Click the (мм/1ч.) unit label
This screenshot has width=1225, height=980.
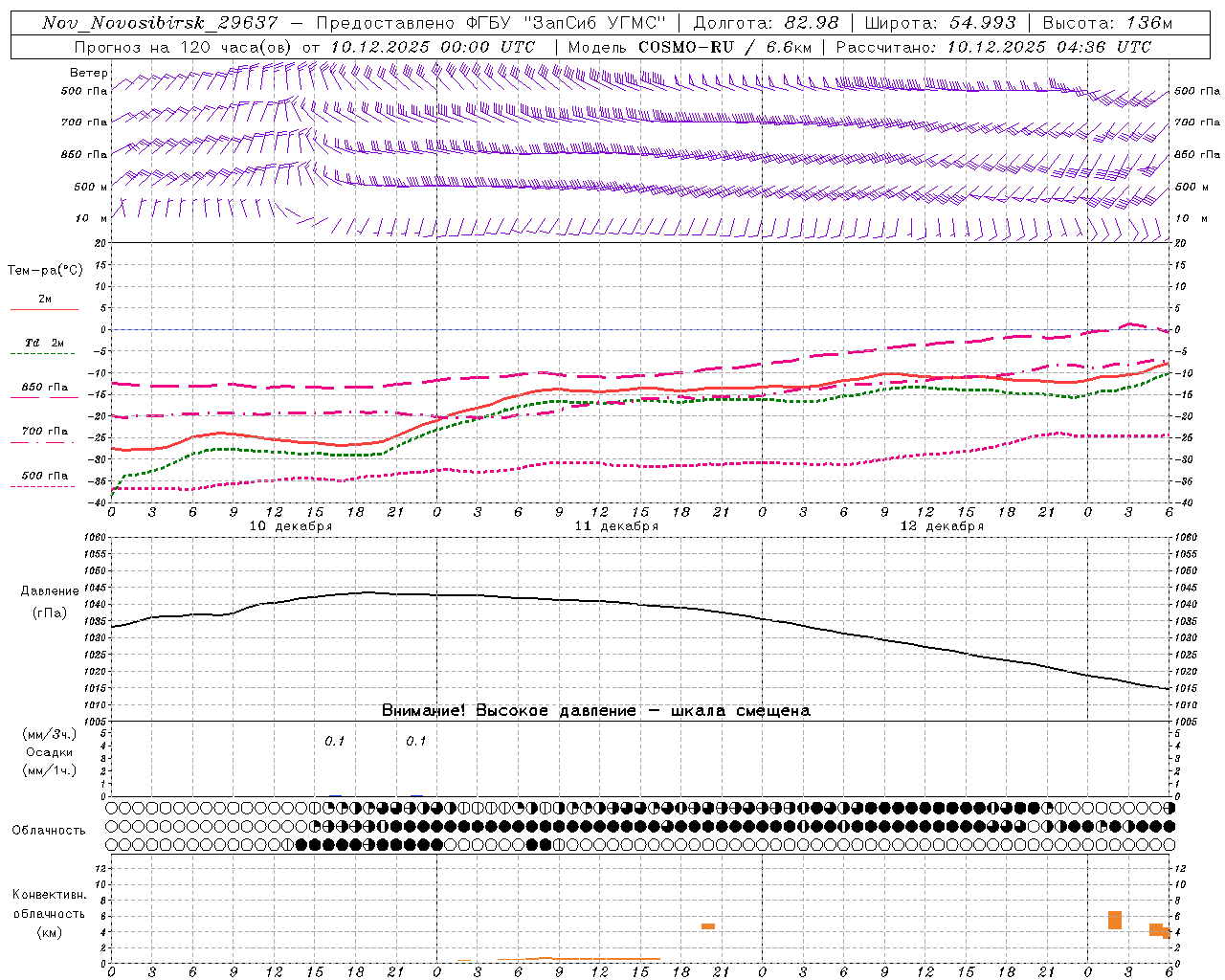pyautogui.click(x=50, y=770)
